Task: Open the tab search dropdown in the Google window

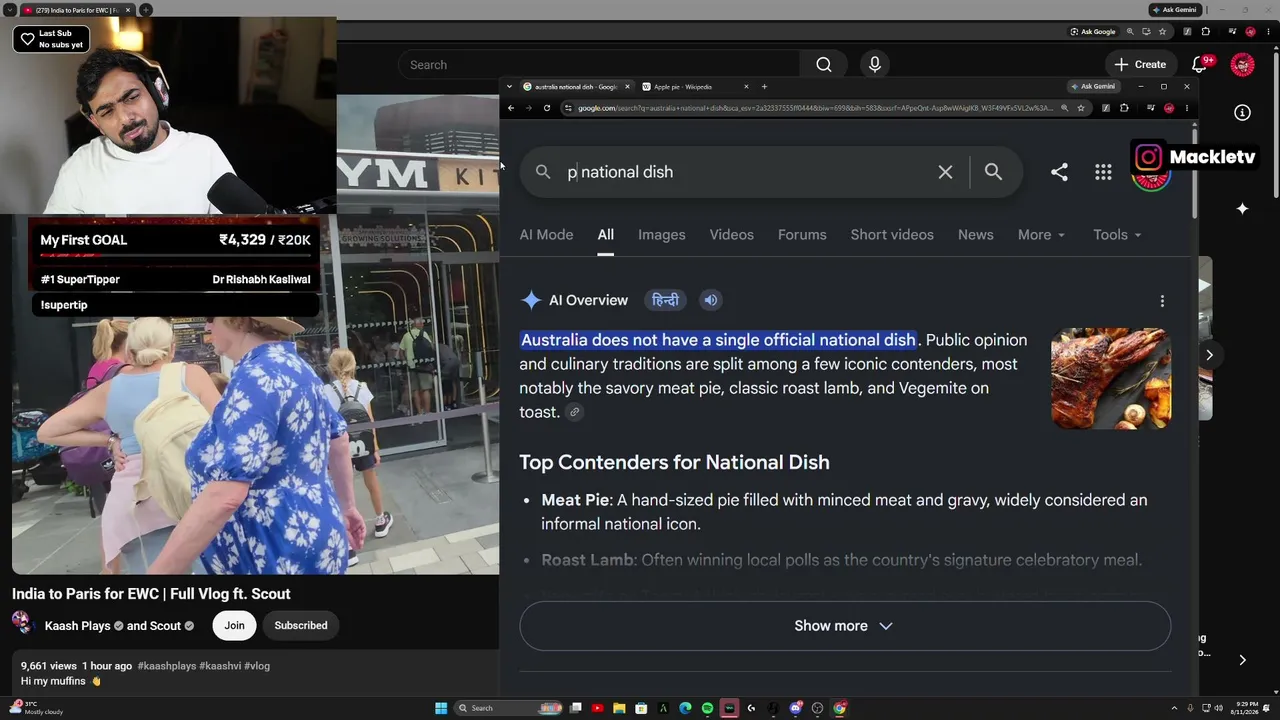Action: pos(509,87)
